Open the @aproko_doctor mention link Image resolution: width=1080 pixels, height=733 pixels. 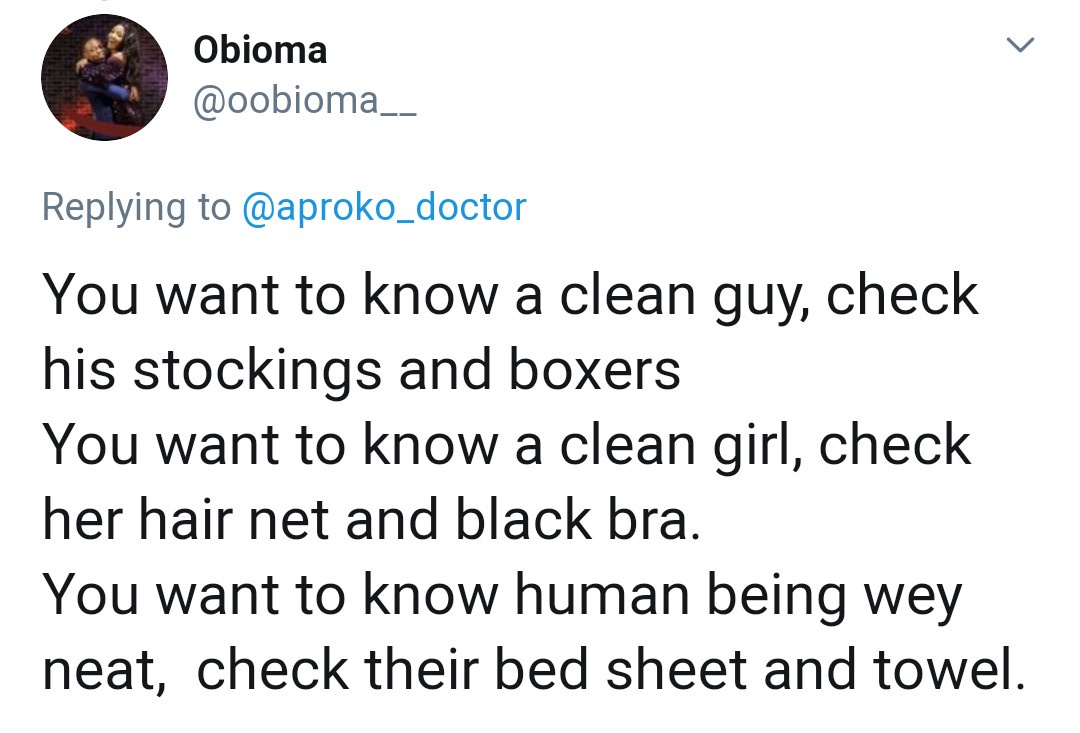[x=384, y=207]
